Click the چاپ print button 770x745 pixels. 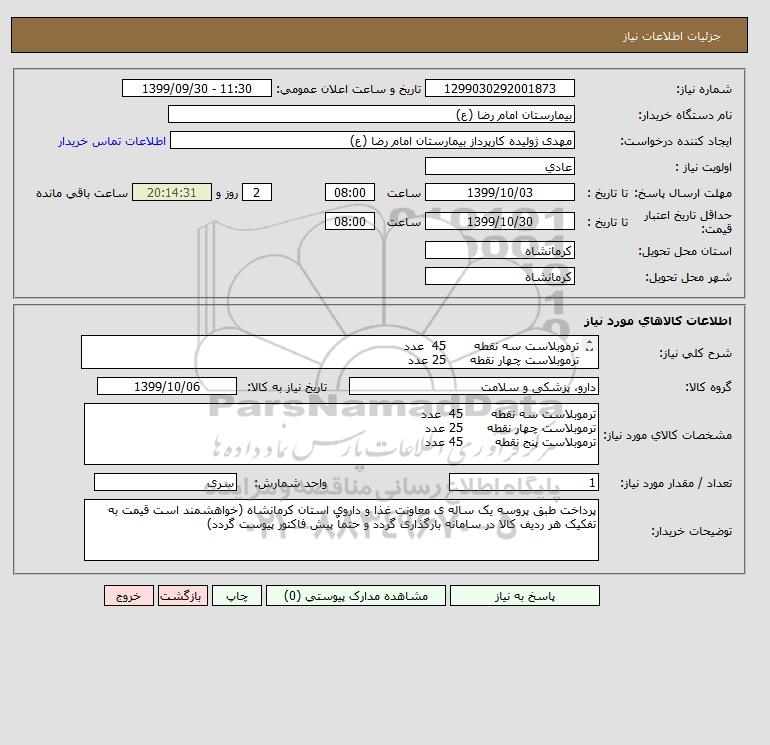[x=237, y=596]
